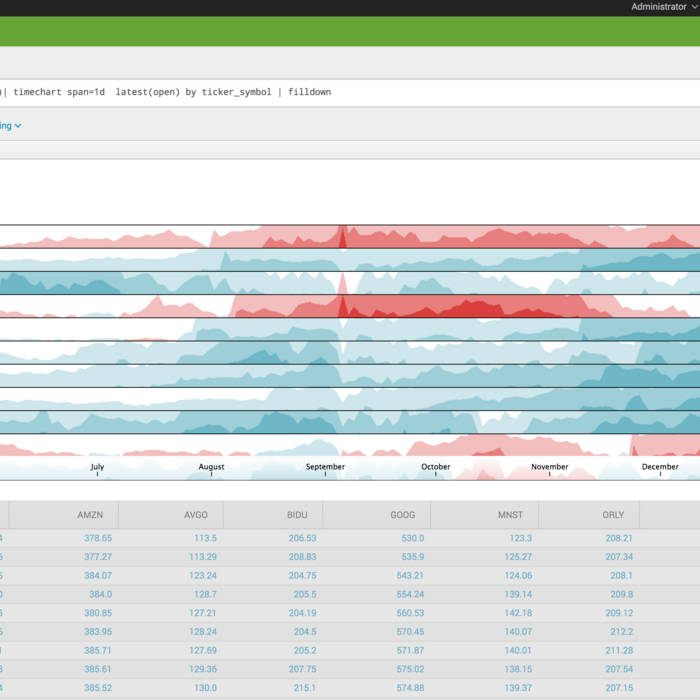Click AVGO value 128.7
700x700 pixels.
pyautogui.click(x=205, y=595)
